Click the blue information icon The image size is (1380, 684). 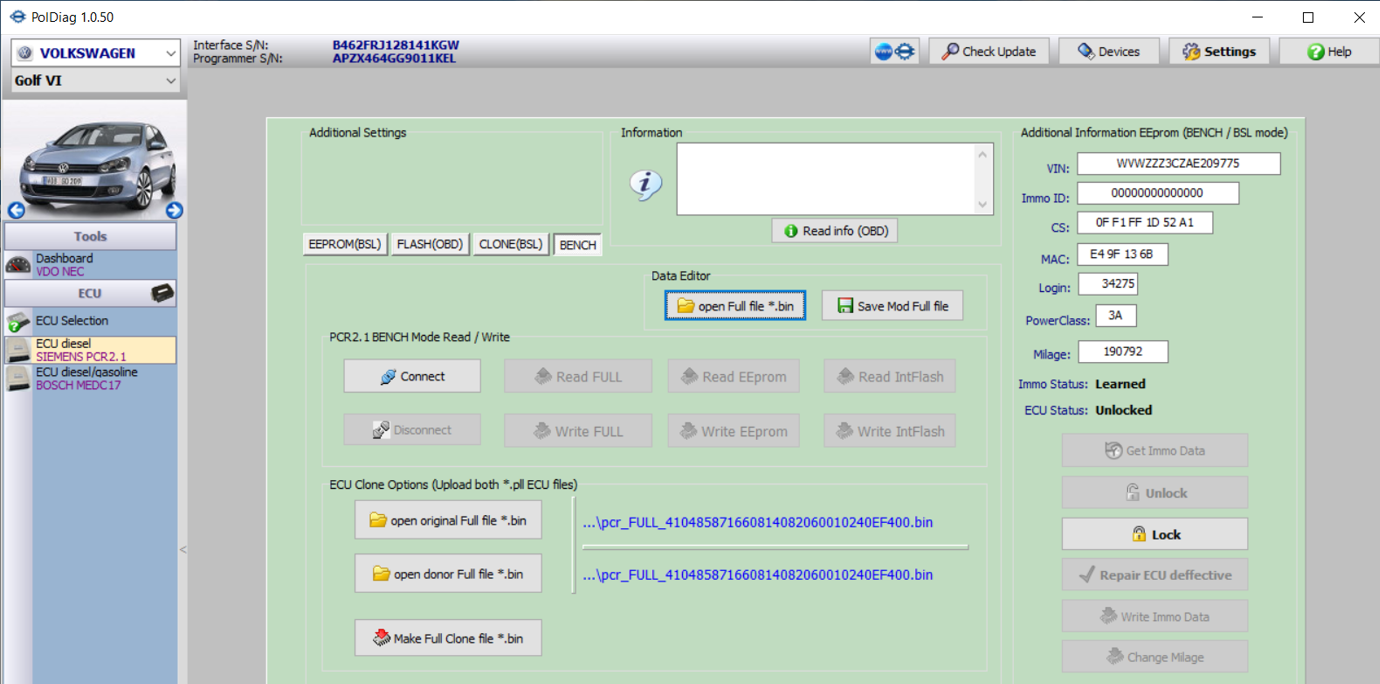(646, 184)
